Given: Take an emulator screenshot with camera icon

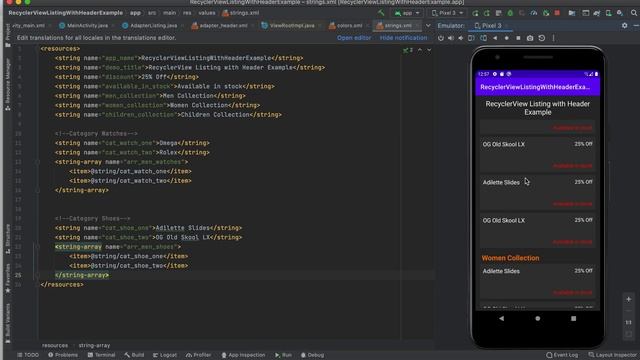Looking at the screenshot, I should click(x=530, y=38).
